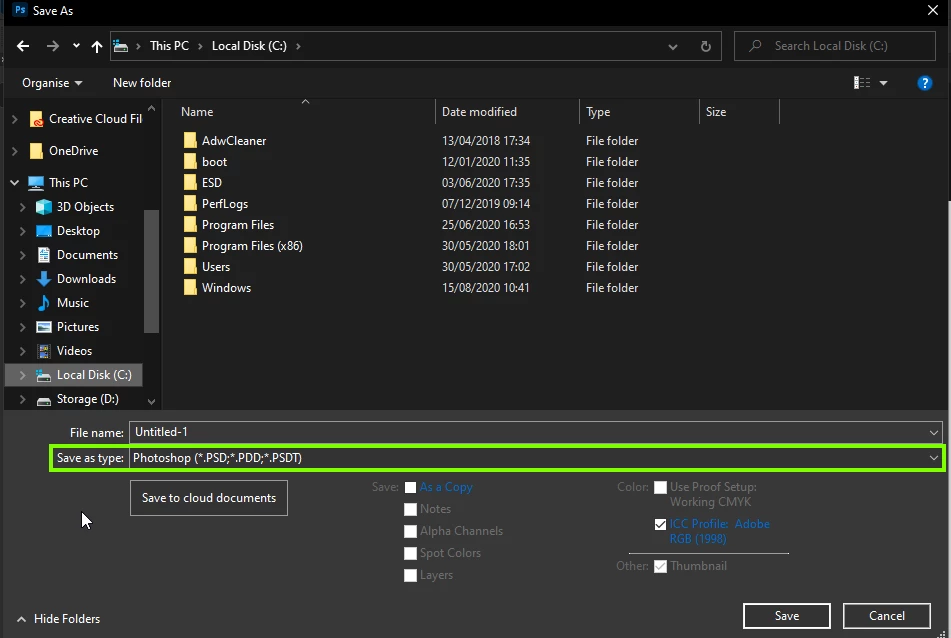Click Local Disk (C:) in address path
The image size is (951, 638).
point(249,46)
